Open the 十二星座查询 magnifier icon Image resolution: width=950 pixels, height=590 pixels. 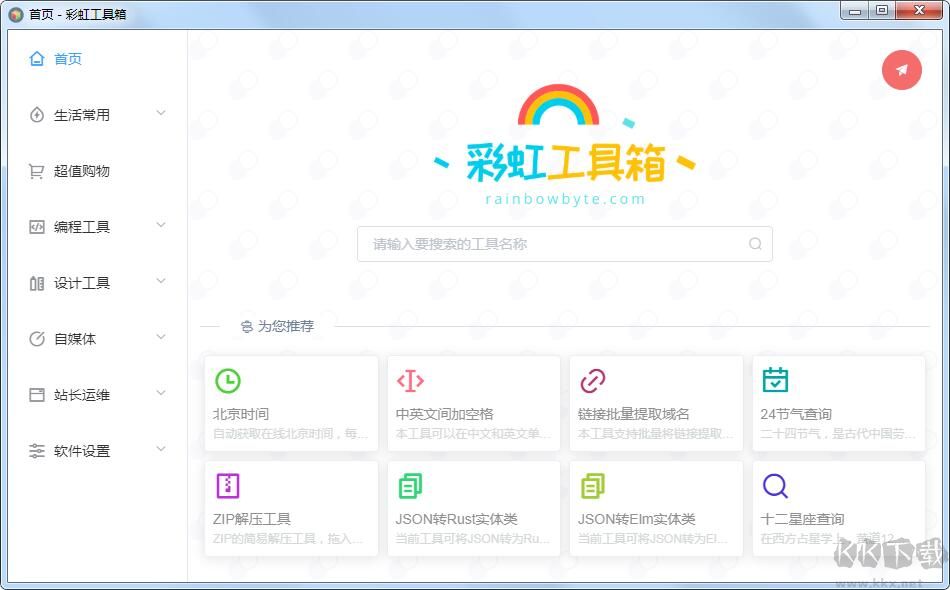[x=775, y=486]
